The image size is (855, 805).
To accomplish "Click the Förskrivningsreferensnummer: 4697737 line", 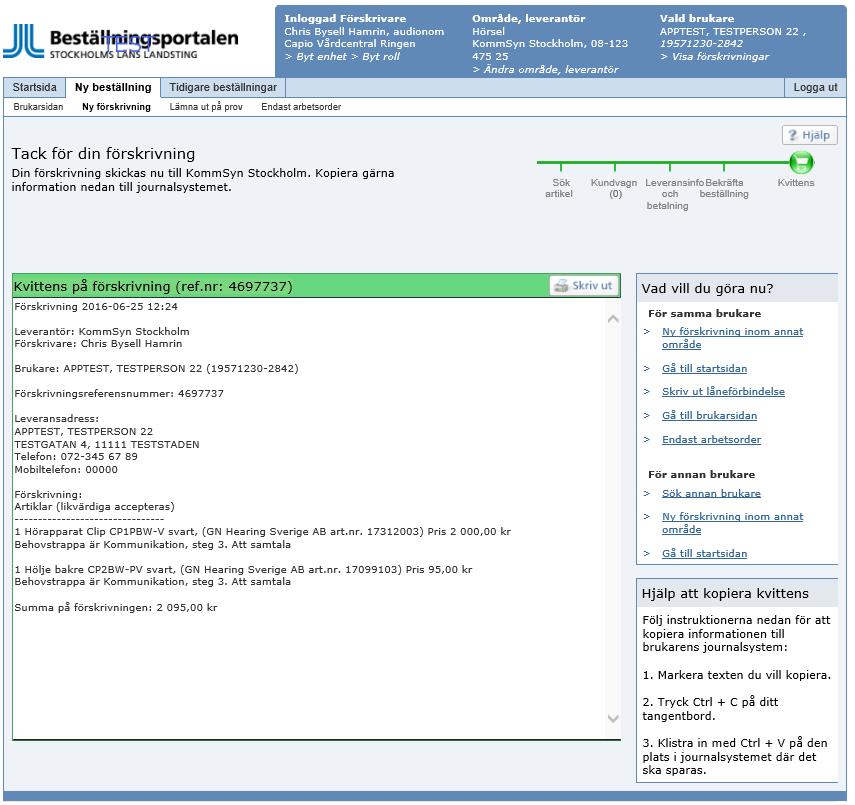I will (x=119, y=393).
